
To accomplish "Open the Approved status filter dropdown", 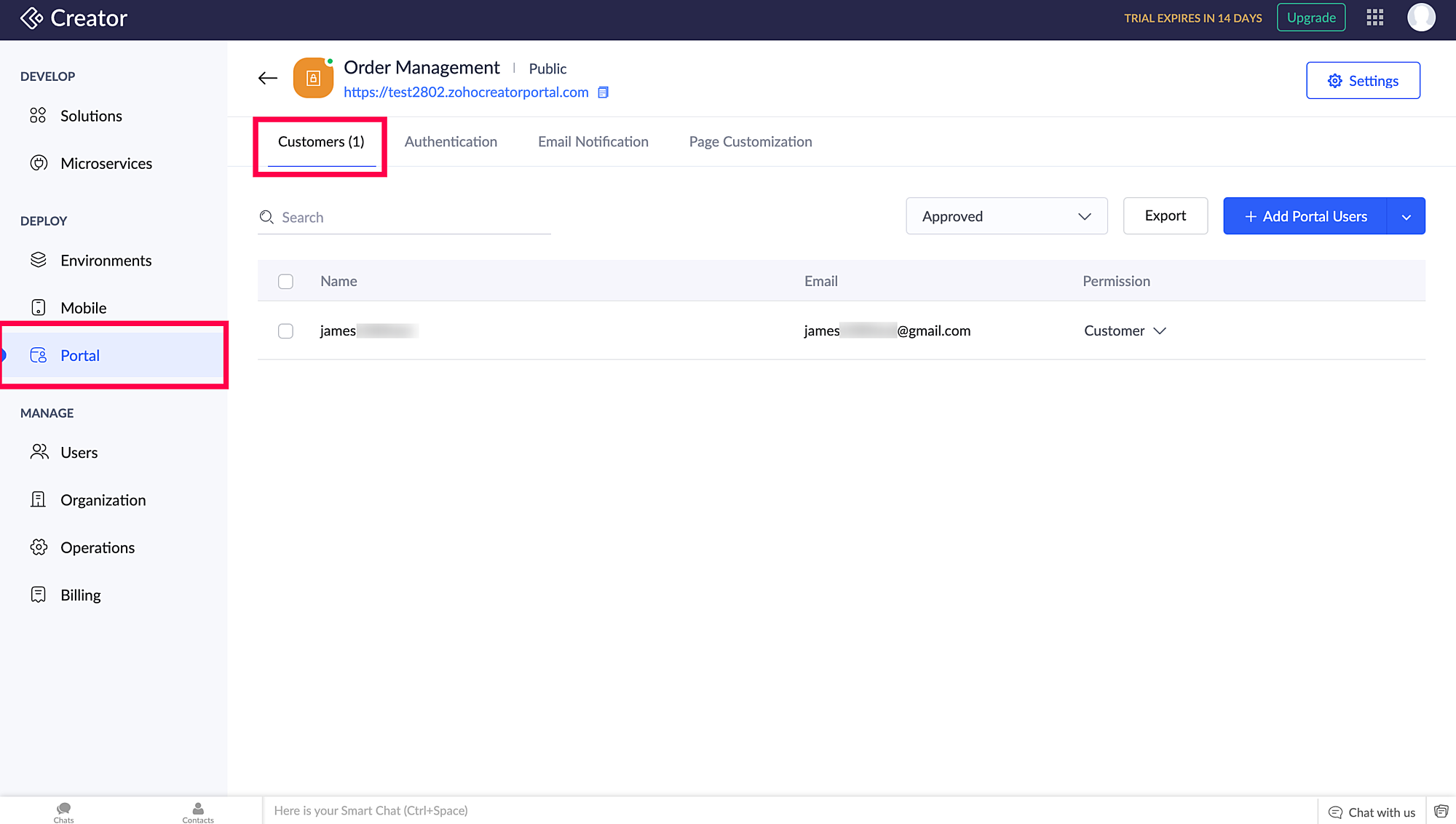I will [1006, 216].
